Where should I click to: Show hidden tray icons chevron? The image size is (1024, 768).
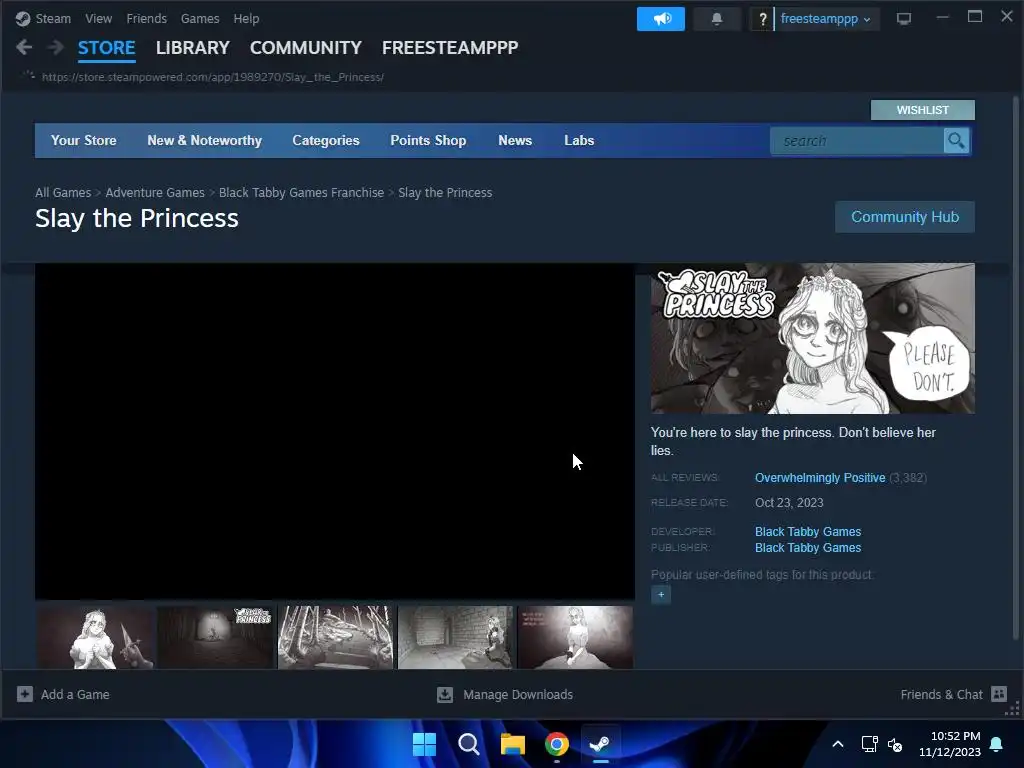coord(838,744)
